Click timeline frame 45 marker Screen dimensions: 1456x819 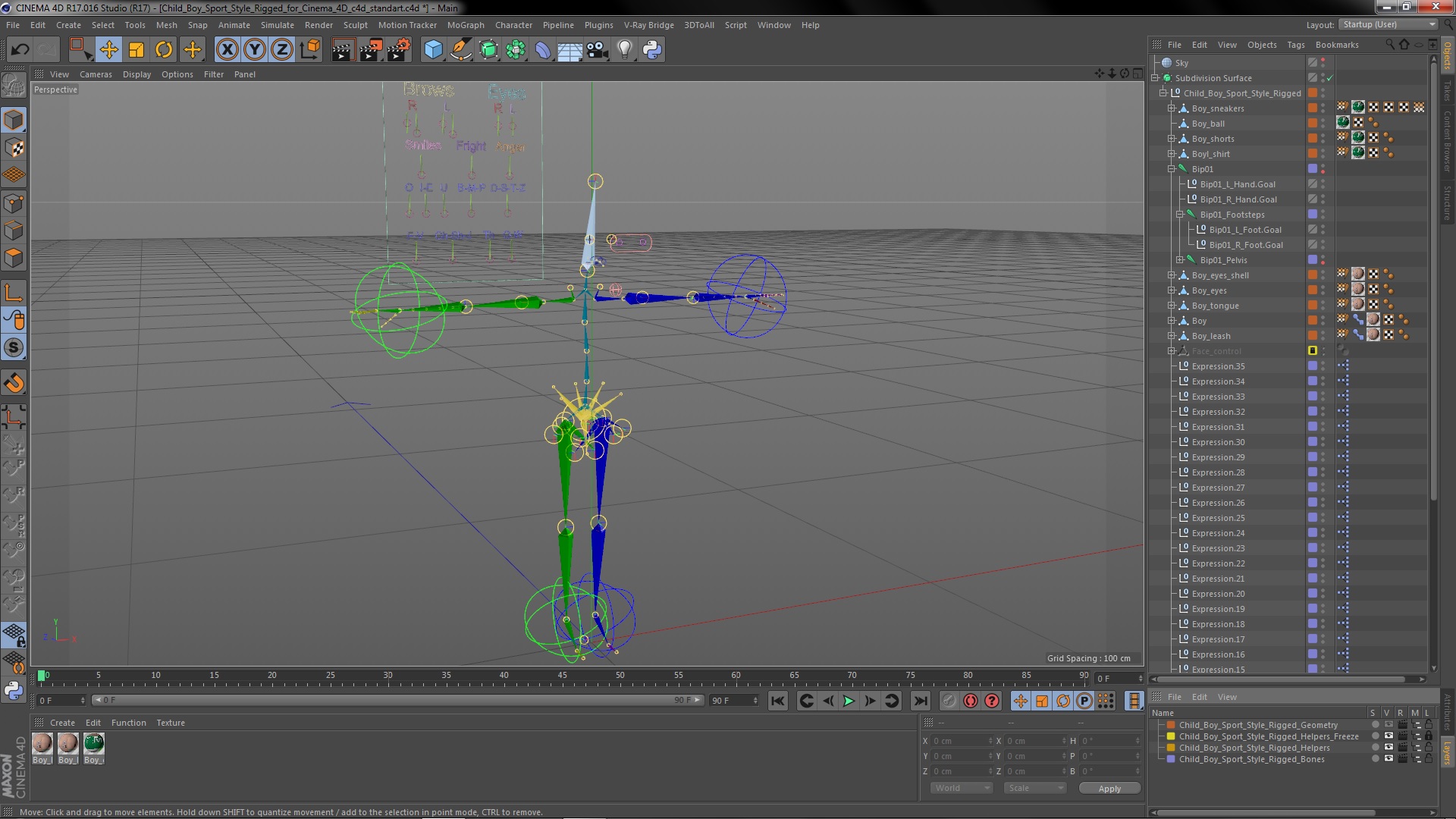click(562, 675)
